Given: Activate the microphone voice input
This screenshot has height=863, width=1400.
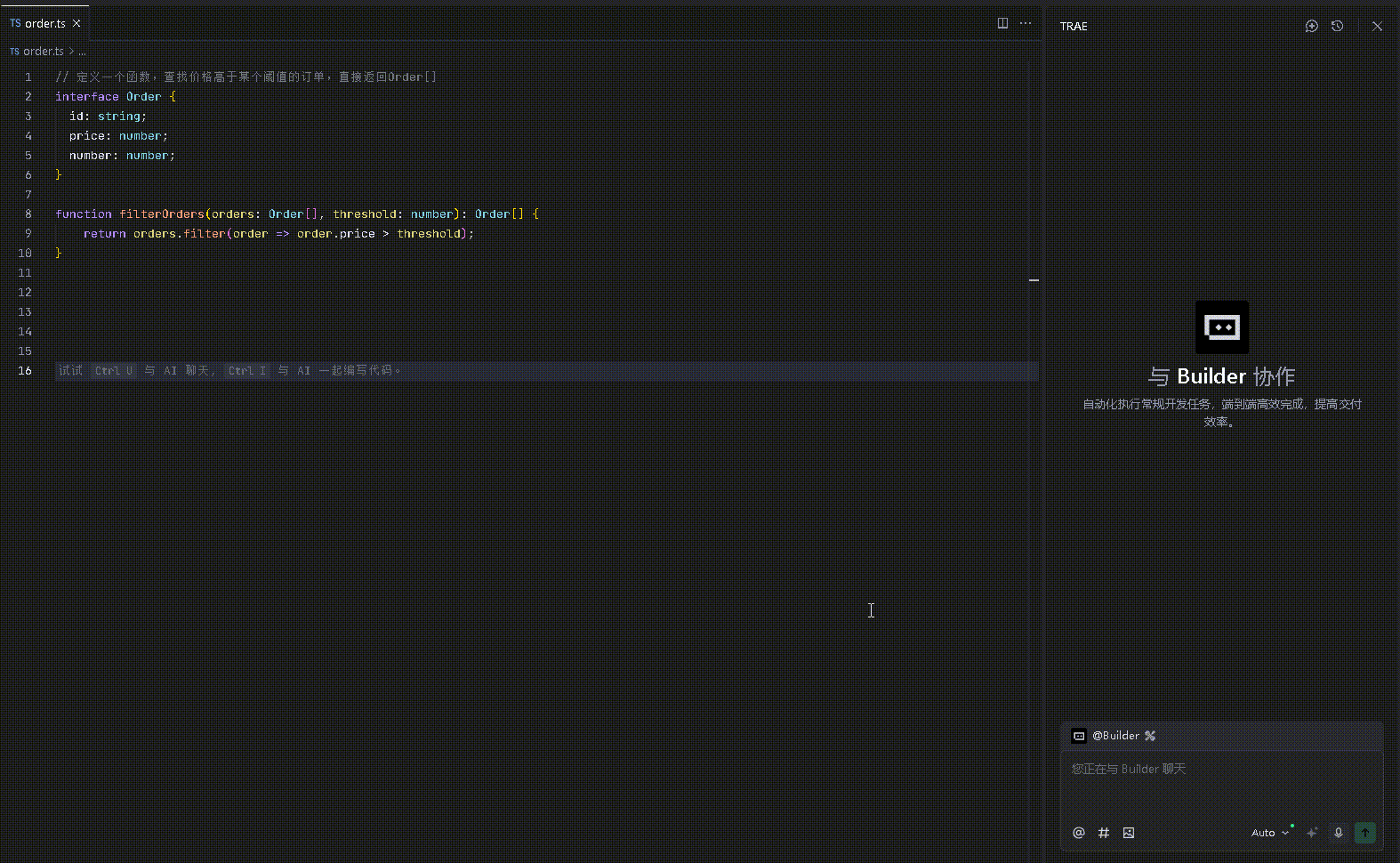Looking at the screenshot, I should coord(1338,833).
